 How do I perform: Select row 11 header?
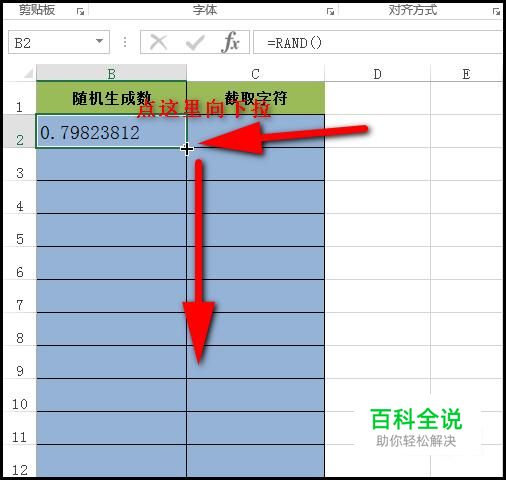(x=19, y=428)
